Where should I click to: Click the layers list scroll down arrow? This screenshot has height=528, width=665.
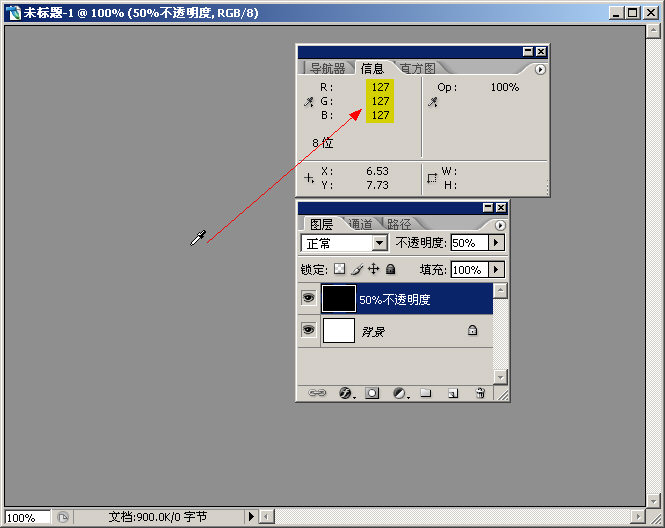[500, 377]
